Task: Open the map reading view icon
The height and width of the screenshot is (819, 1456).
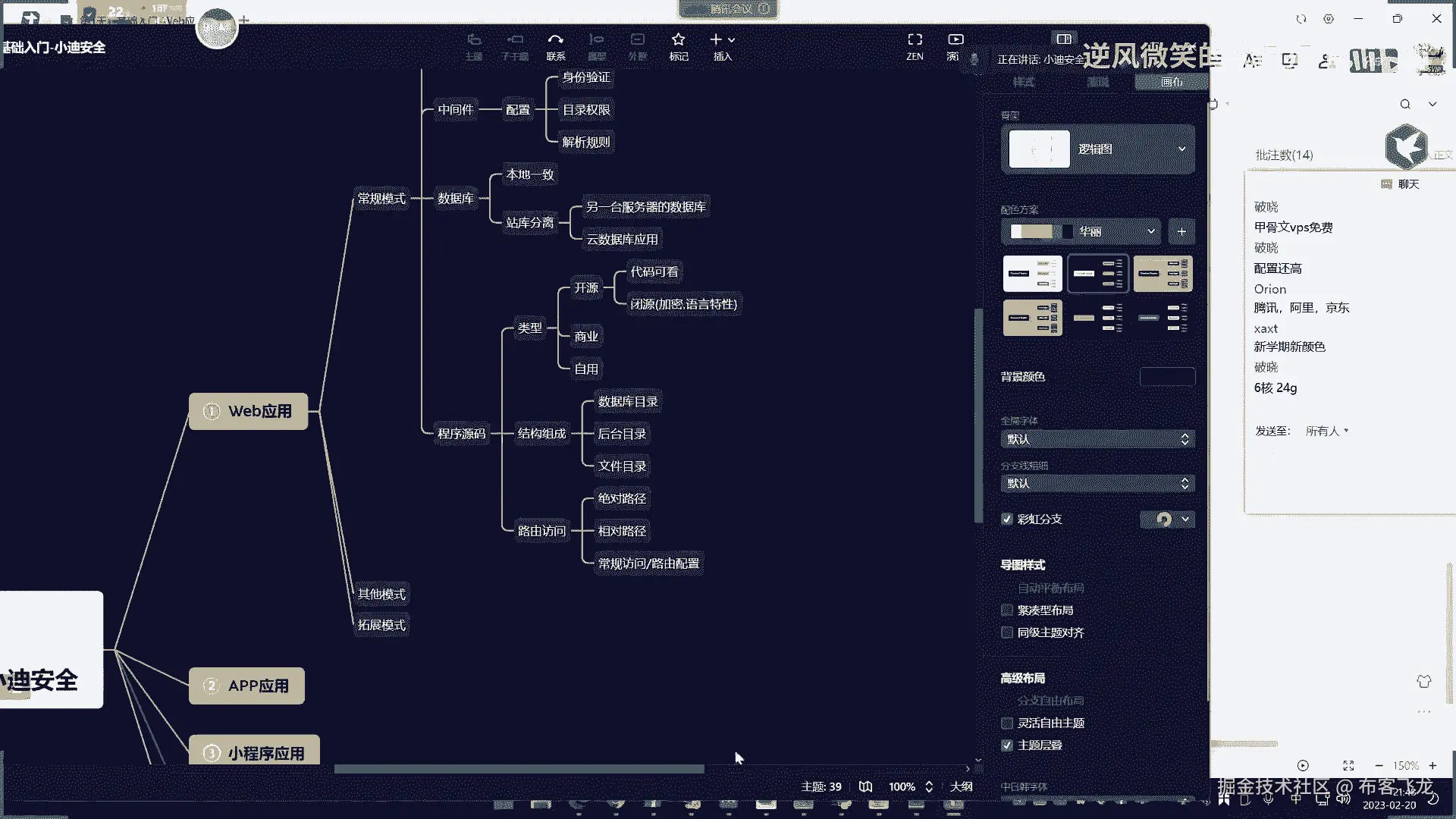Action: pos(865,786)
